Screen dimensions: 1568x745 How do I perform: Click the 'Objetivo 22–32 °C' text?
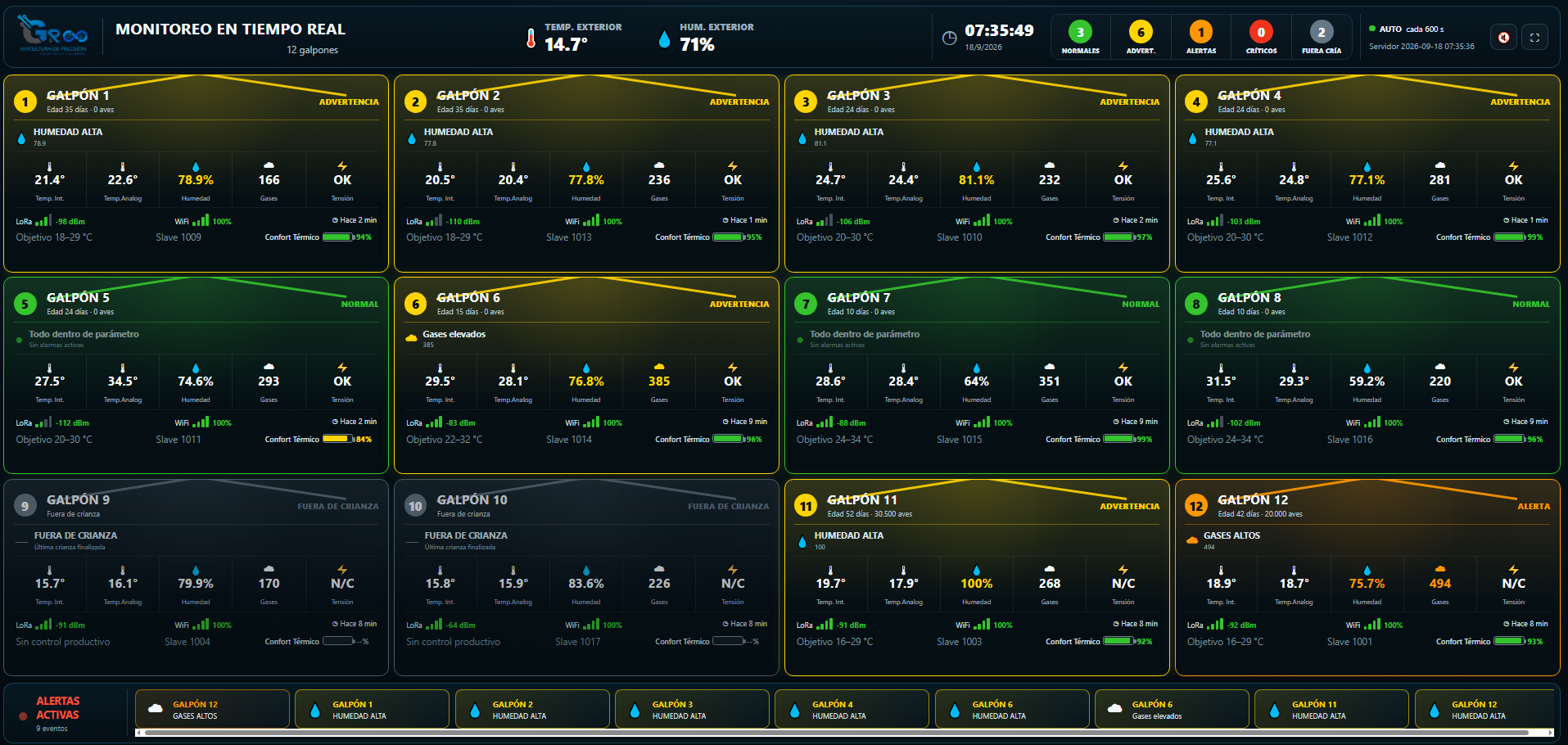click(445, 440)
